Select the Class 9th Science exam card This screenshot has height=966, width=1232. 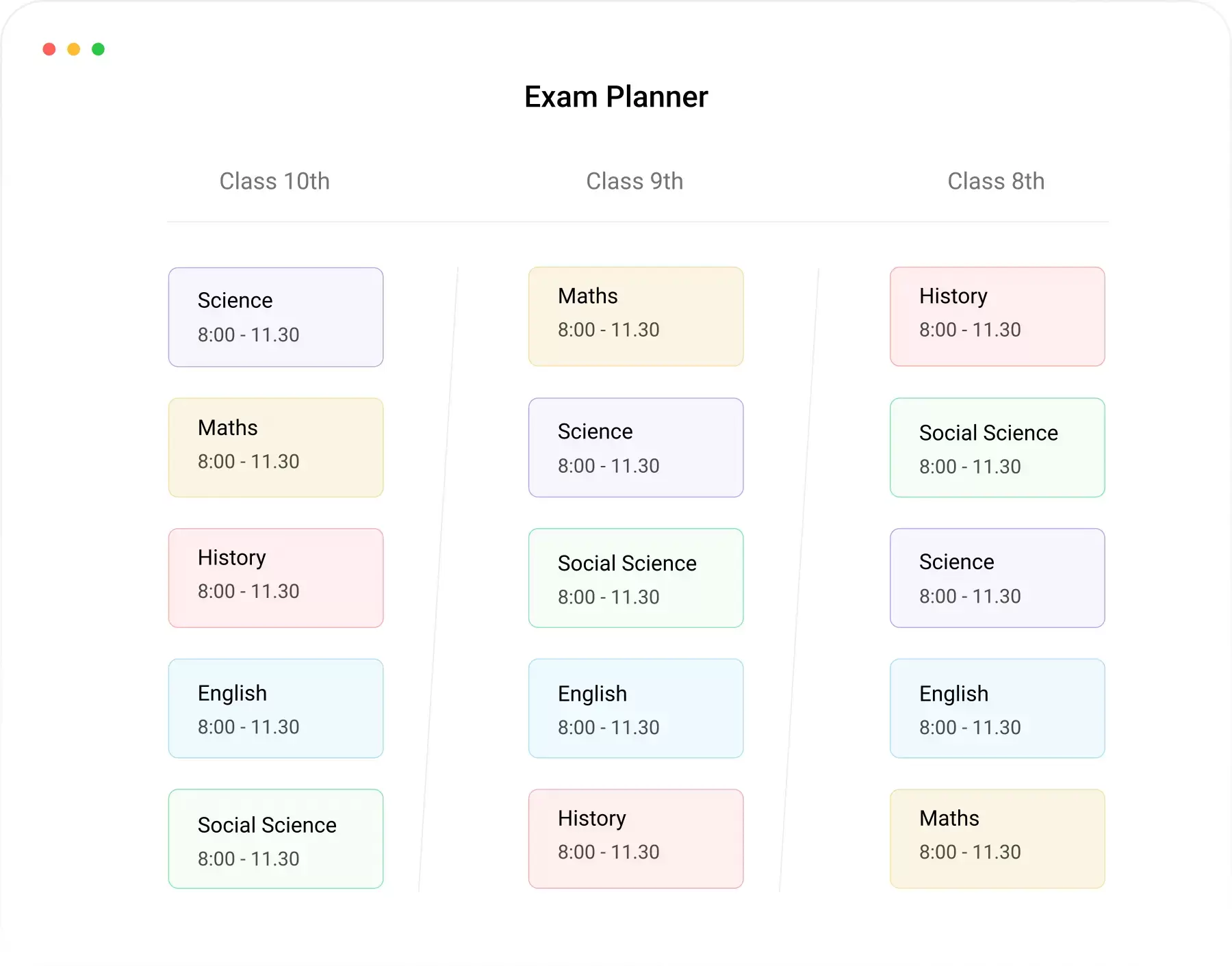coord(636,447)
